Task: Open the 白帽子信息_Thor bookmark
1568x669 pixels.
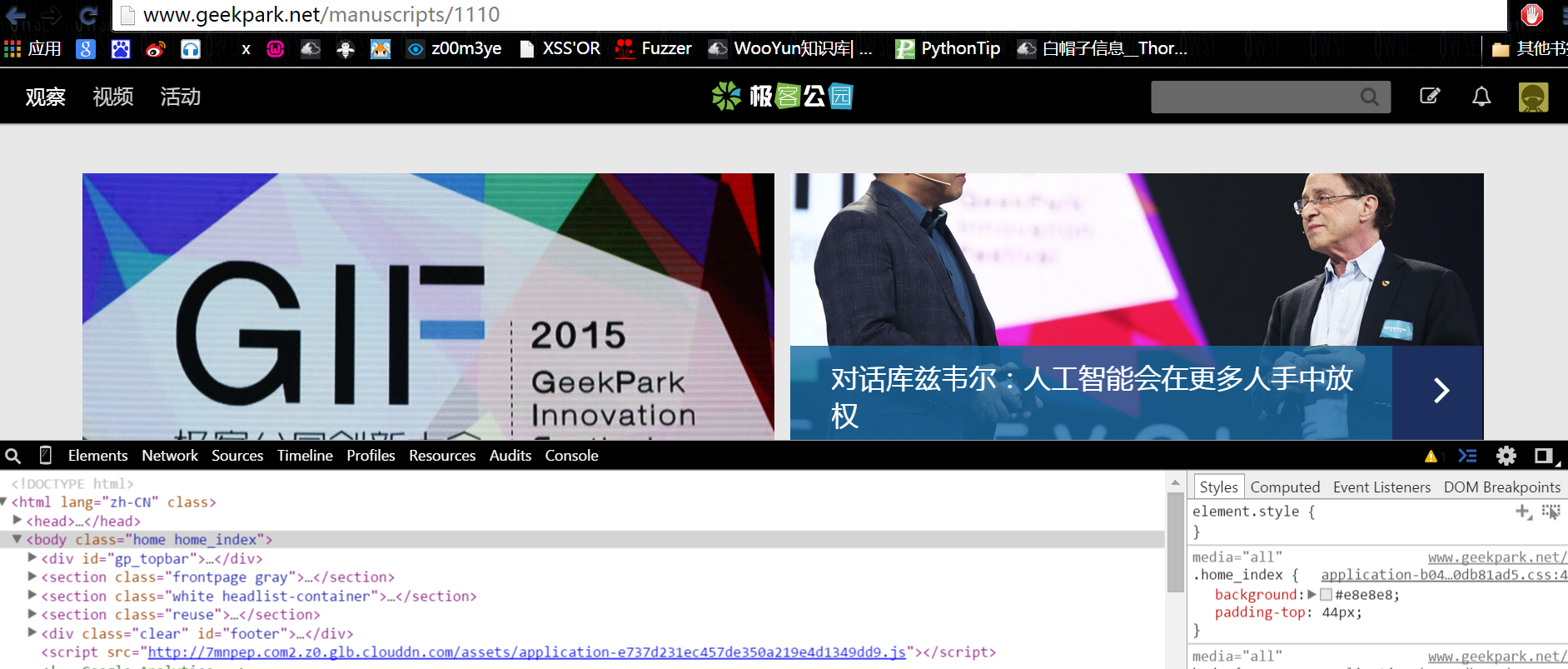Action: [x=1103, y=49]
